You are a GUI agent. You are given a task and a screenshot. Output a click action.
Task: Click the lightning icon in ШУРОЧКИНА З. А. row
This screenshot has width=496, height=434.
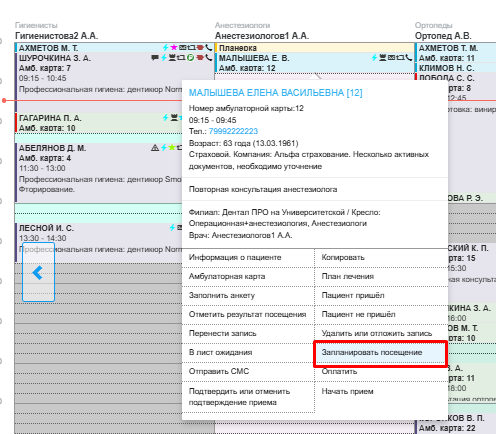coord(164,58)
